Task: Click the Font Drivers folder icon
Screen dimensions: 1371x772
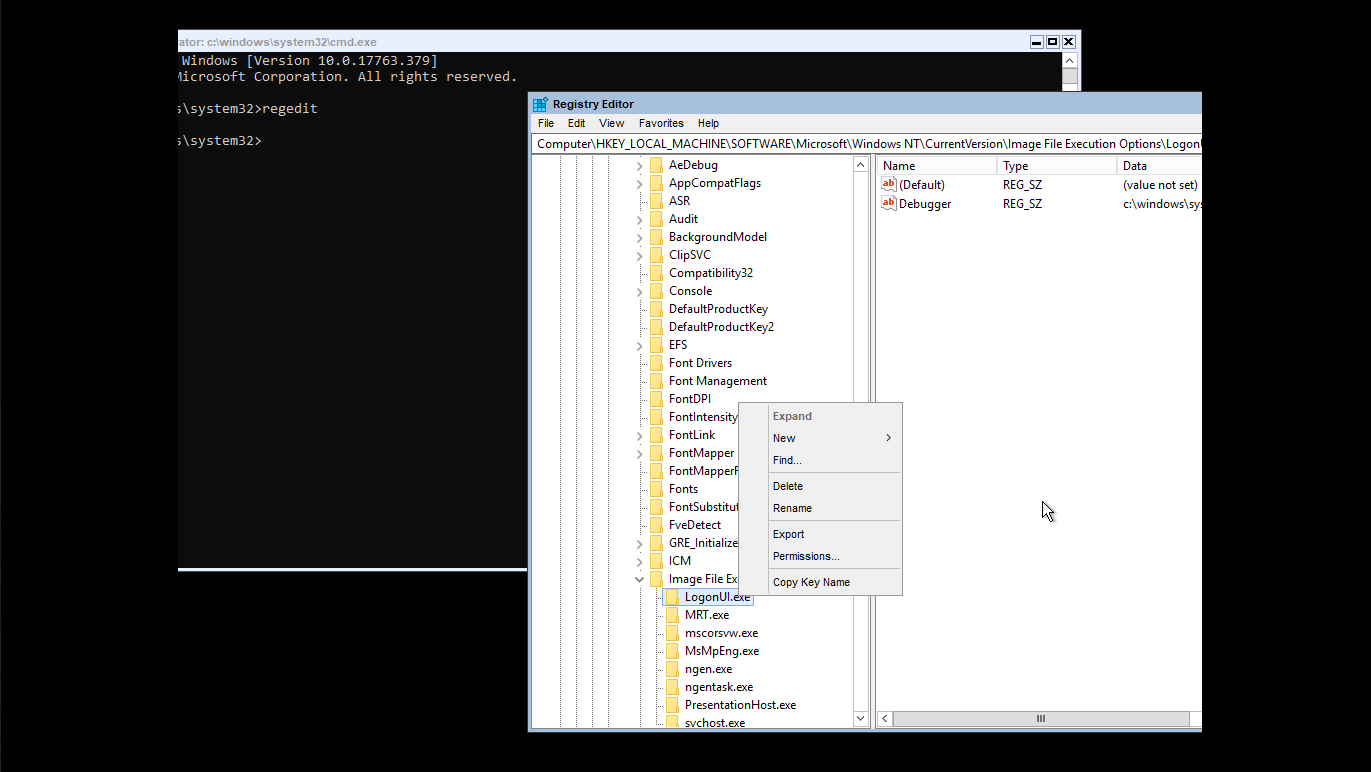Action: [x=656, y=363]
